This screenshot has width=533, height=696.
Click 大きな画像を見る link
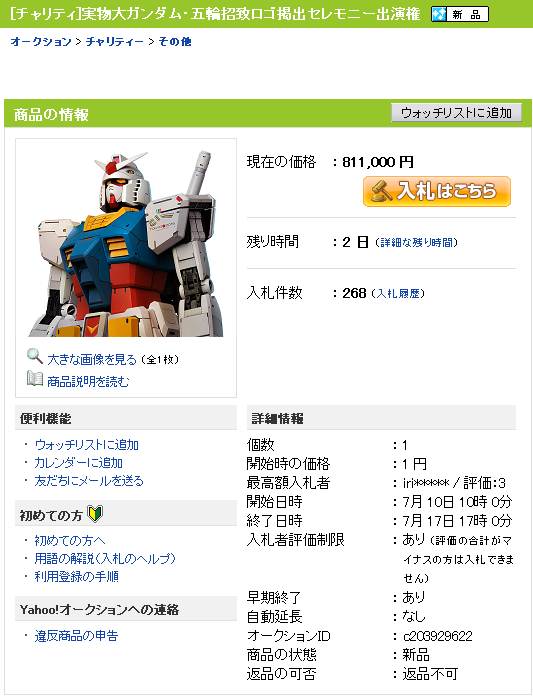(x=92, y=360)
